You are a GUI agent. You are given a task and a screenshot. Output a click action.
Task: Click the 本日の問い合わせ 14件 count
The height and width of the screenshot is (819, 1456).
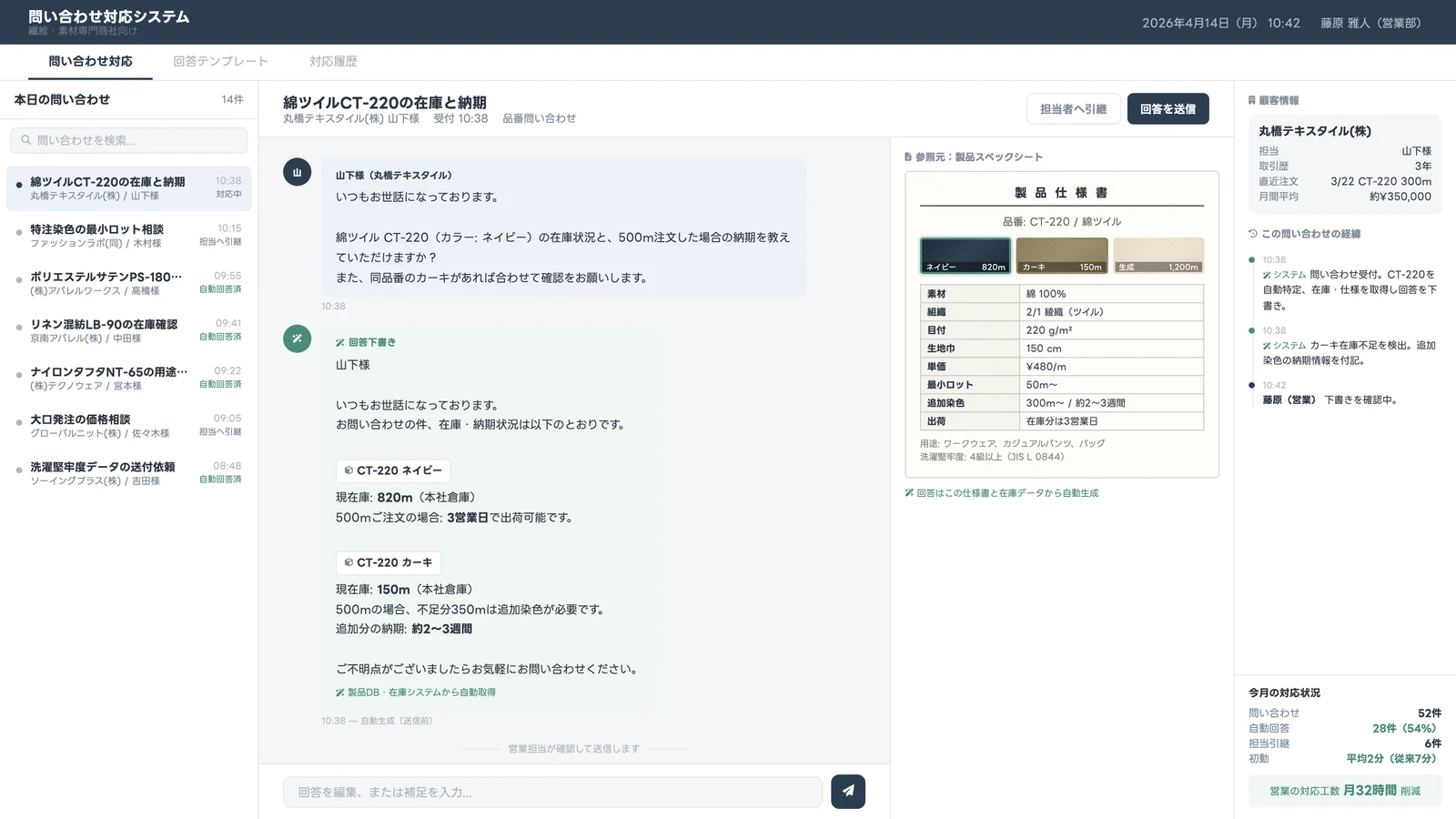coord(232,99)
